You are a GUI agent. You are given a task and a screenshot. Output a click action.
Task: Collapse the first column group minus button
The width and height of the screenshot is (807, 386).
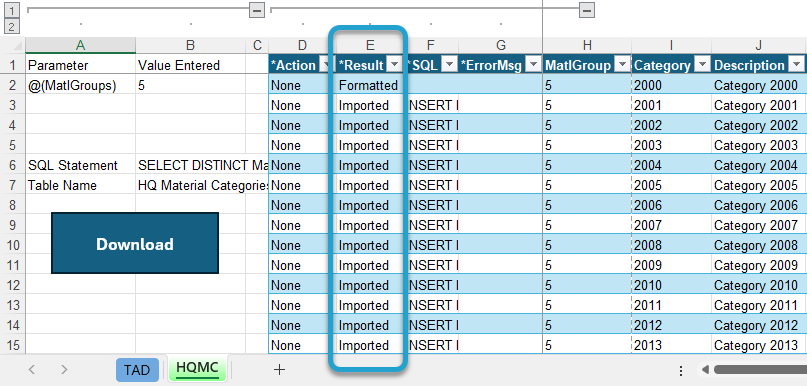(x=257, y=9)
